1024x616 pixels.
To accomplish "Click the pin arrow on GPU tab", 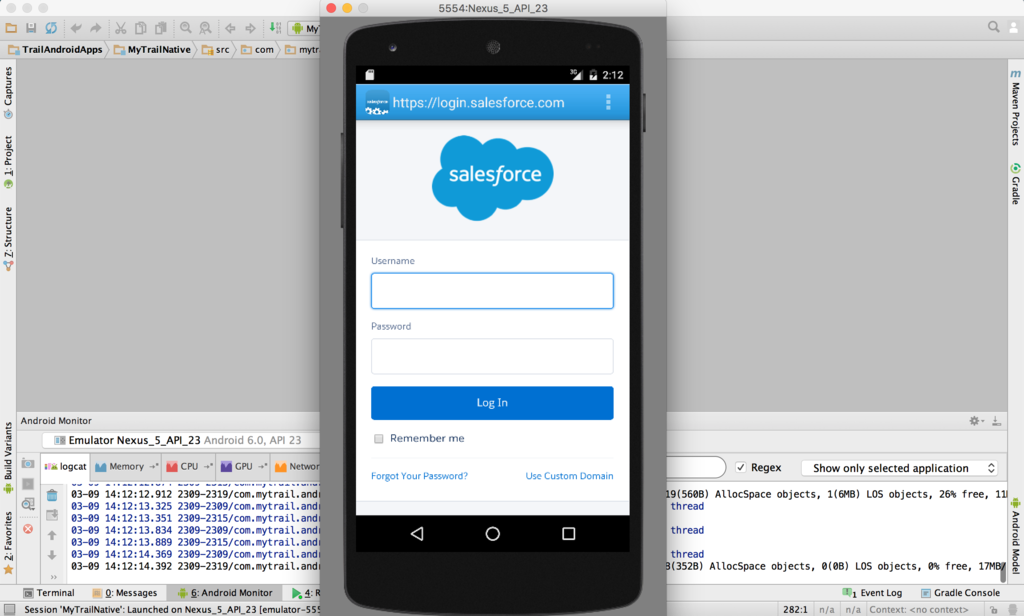I will click(262, 466).
